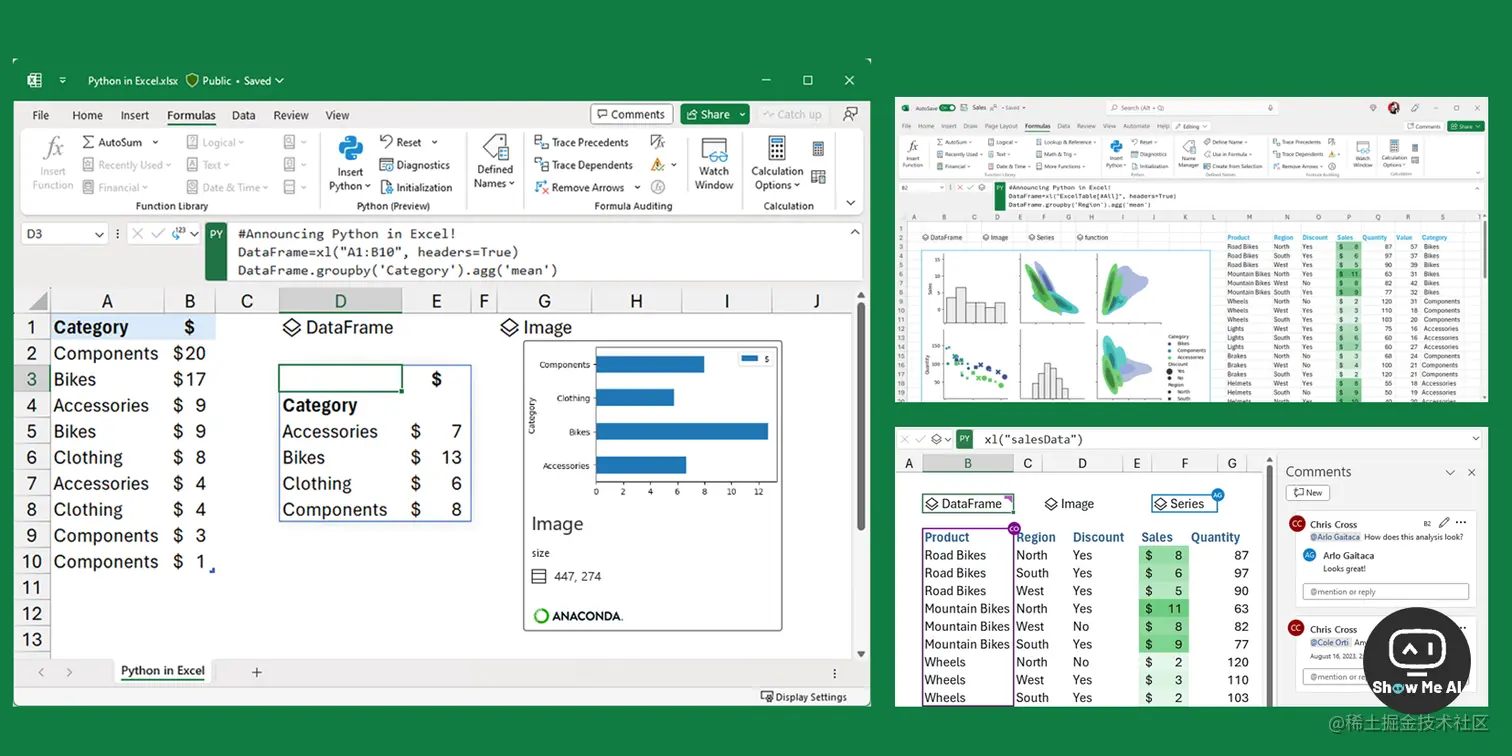Viewport: 1512px width, 756px height.
Task: Switch to Data tab in Python in Excel.xlsx window
Action: coord(244,115)
